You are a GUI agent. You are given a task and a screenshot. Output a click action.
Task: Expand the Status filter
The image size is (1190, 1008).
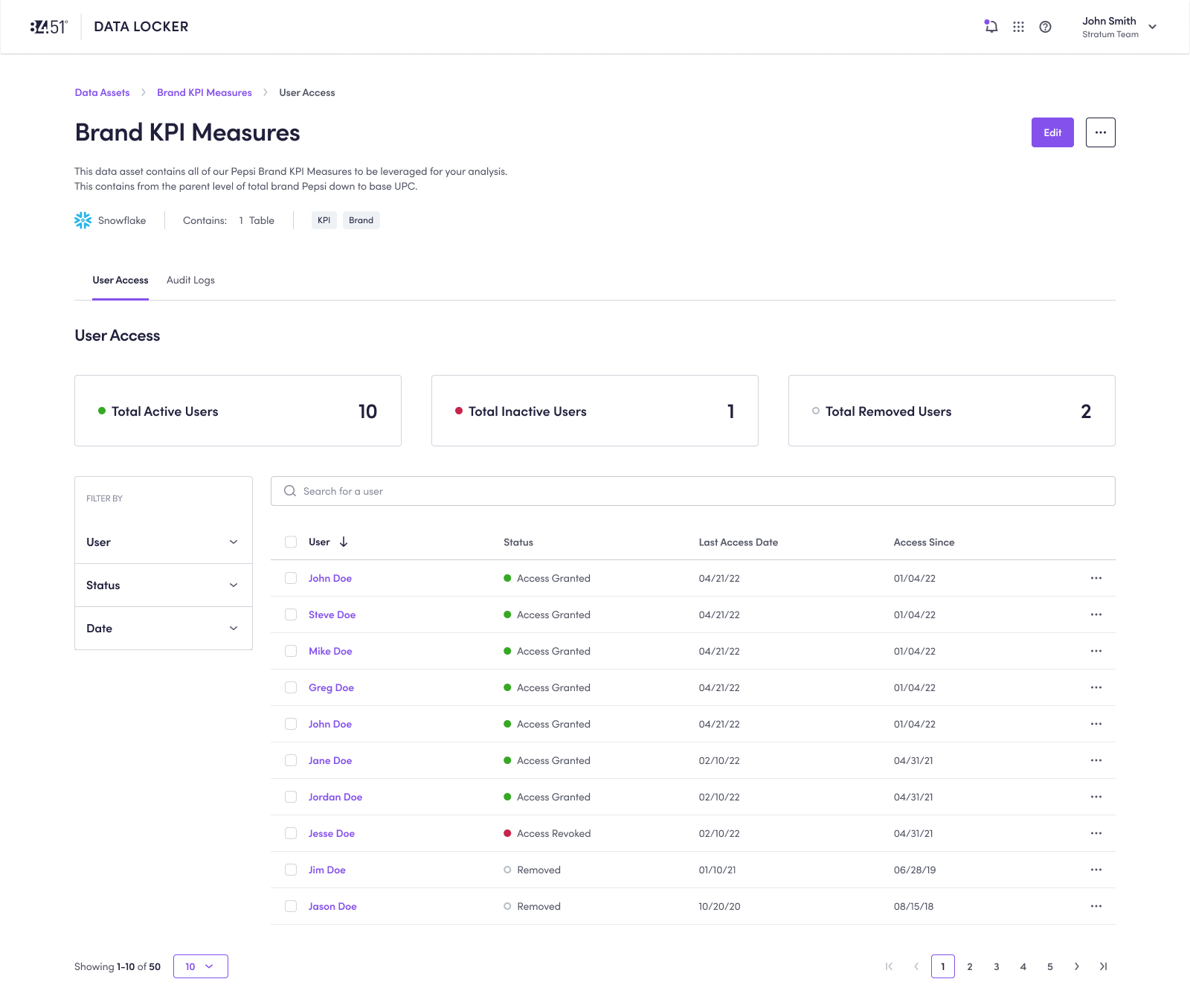tap(164, 585)
